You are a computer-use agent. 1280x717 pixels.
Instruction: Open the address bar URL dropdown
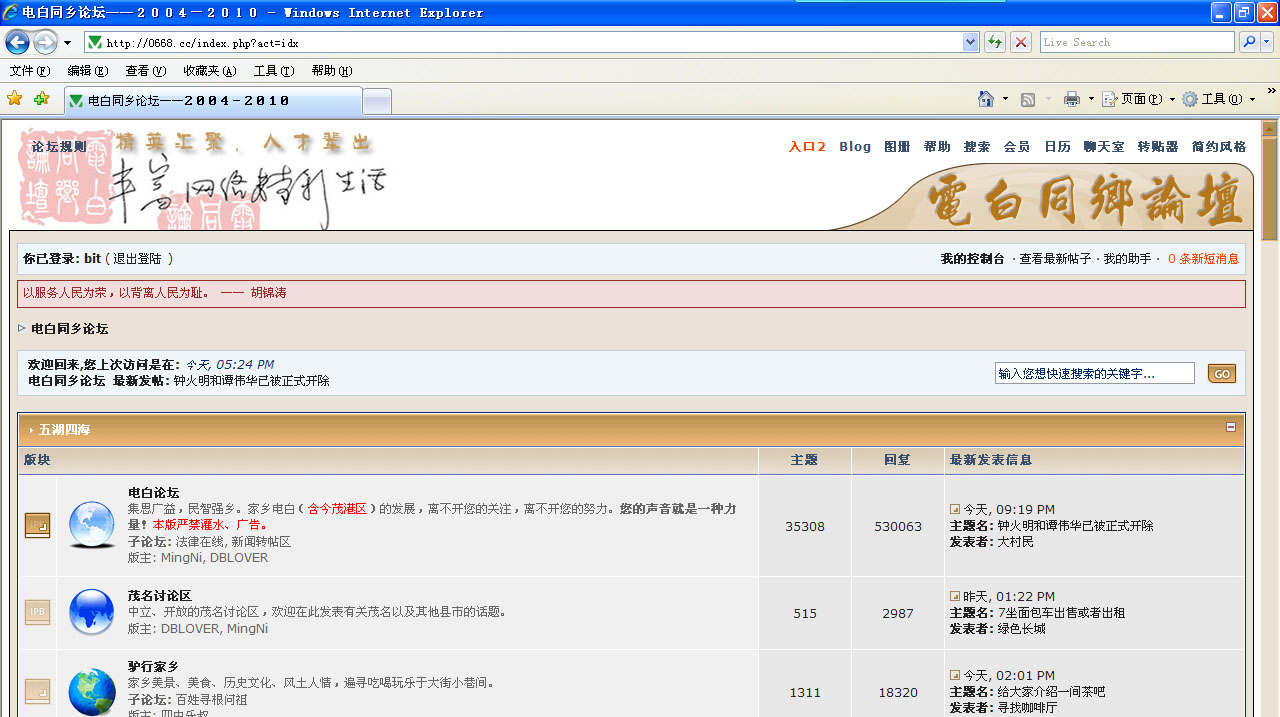pos(970,42)
